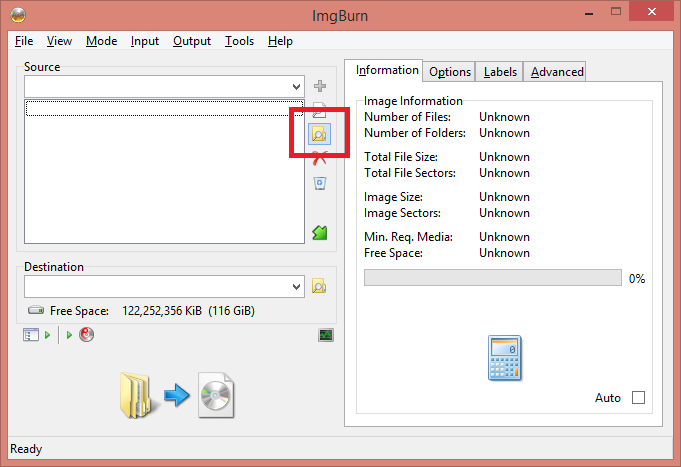Expand the Destination dropdown list
Viewport: 681px width, 467px height.
point(297,287)
